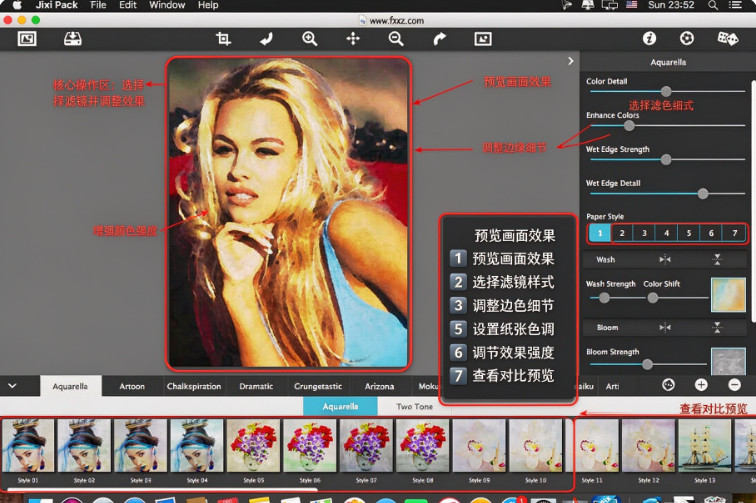Open image file icon in toolbar
756x503 pixels.
[x=27, y=39]
